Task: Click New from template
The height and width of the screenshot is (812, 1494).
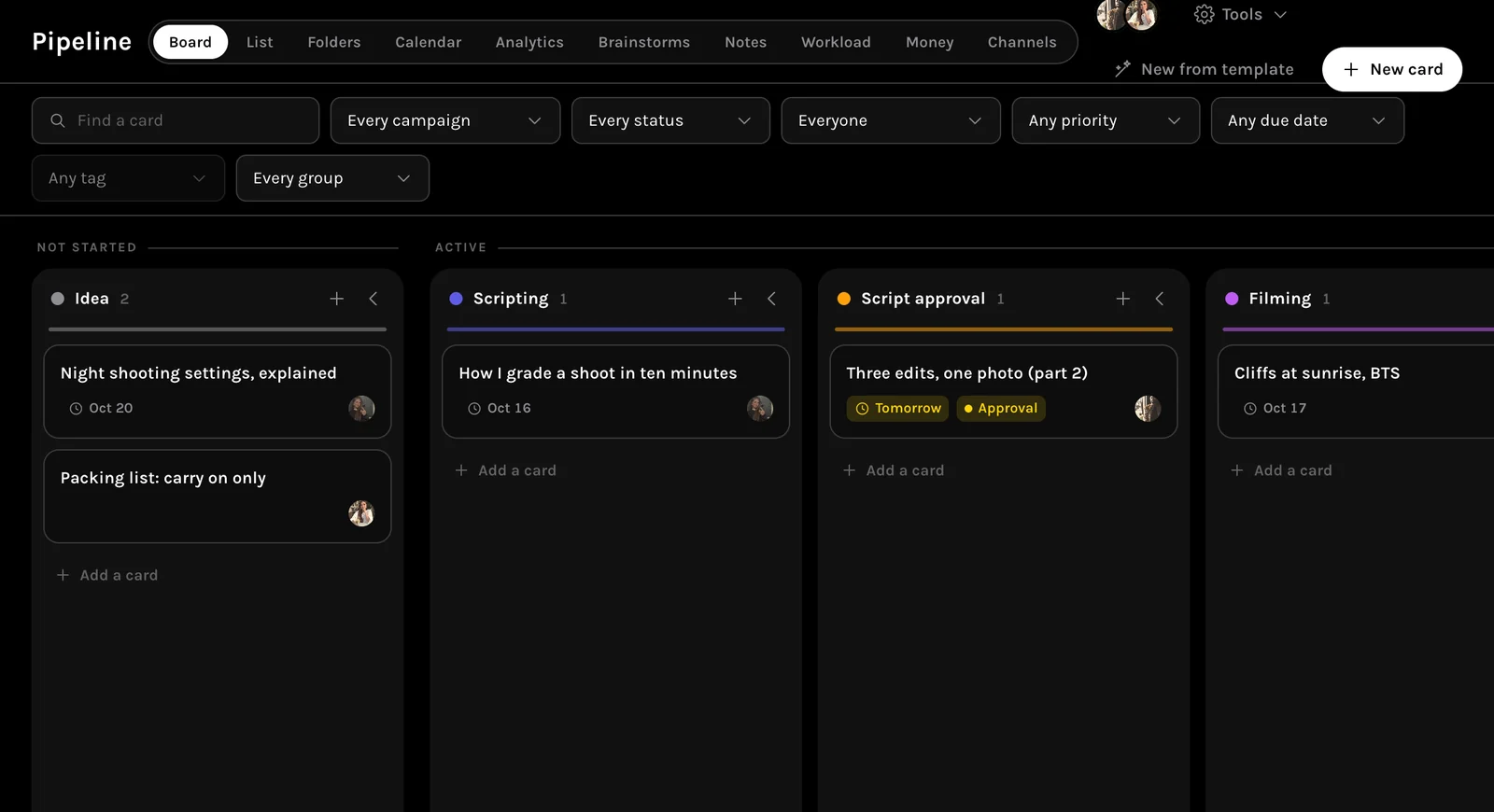Action: [1205, 69]
